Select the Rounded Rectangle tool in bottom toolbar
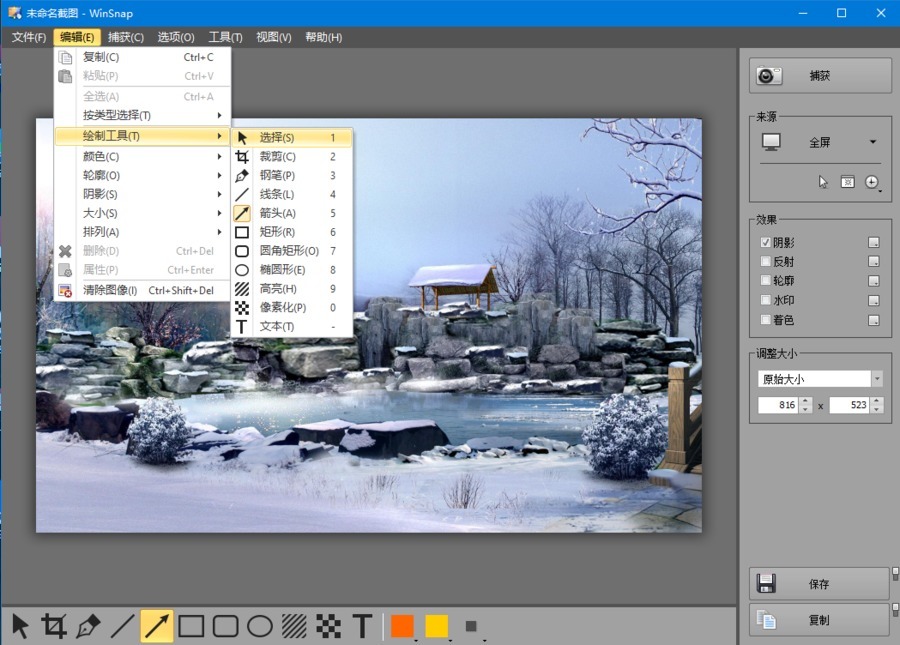Screen dimensions: 900x645 tap(226, 626)
